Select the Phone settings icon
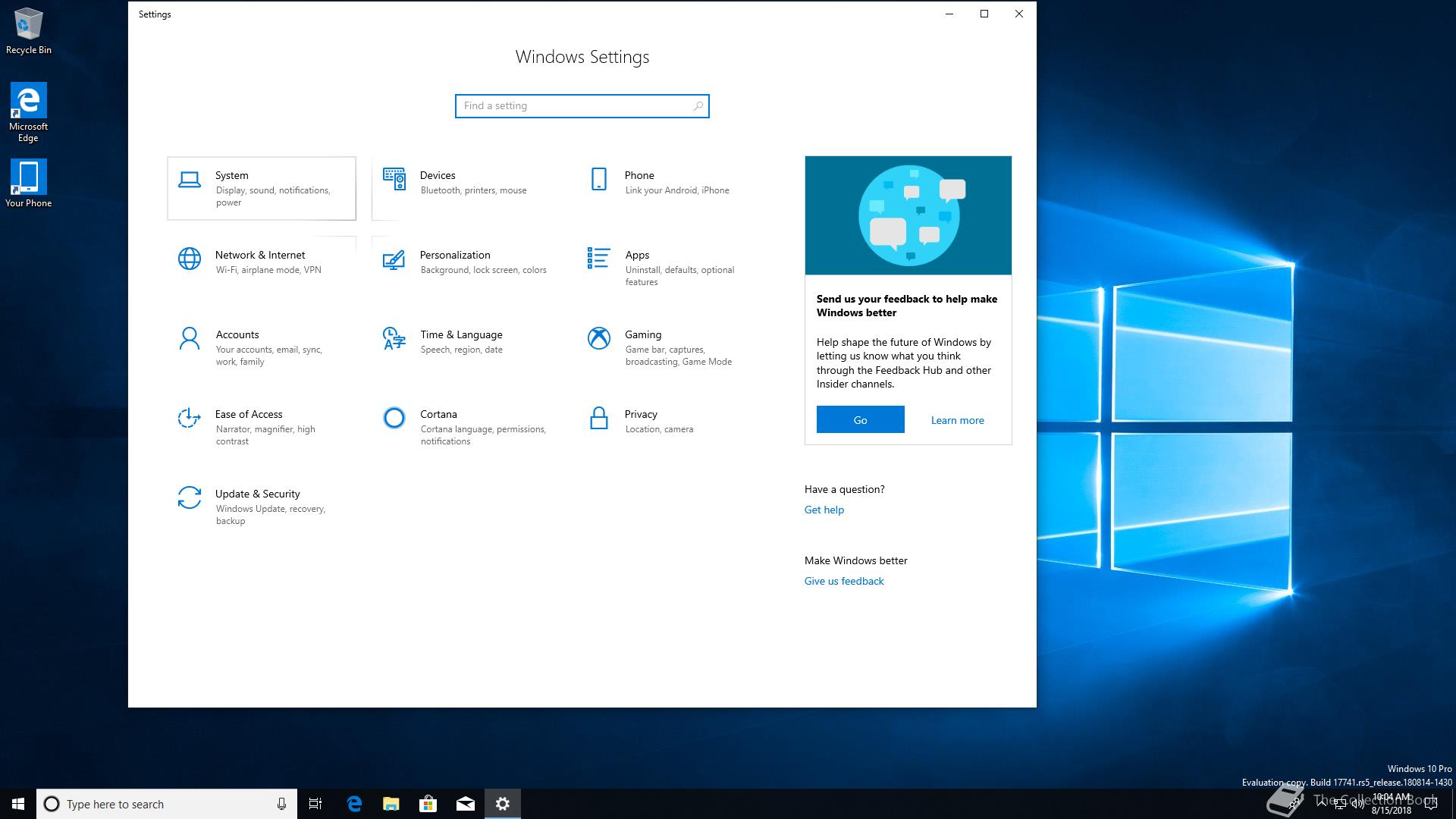Screen dimensions: 1456x819 [x=599, y=179]
